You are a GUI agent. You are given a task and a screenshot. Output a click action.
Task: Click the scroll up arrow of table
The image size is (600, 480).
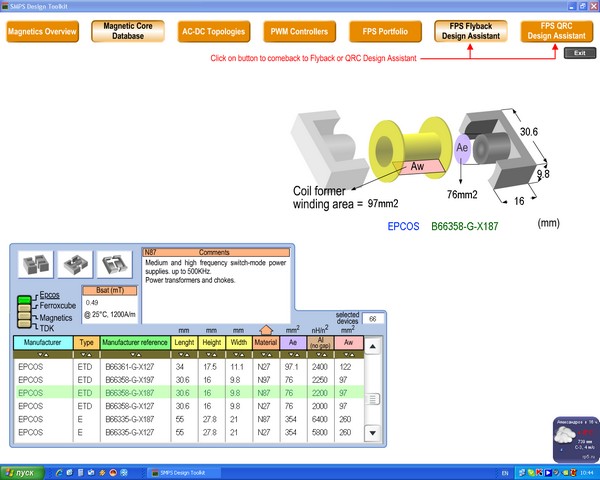pyautogui.click(x=373, y=348)
